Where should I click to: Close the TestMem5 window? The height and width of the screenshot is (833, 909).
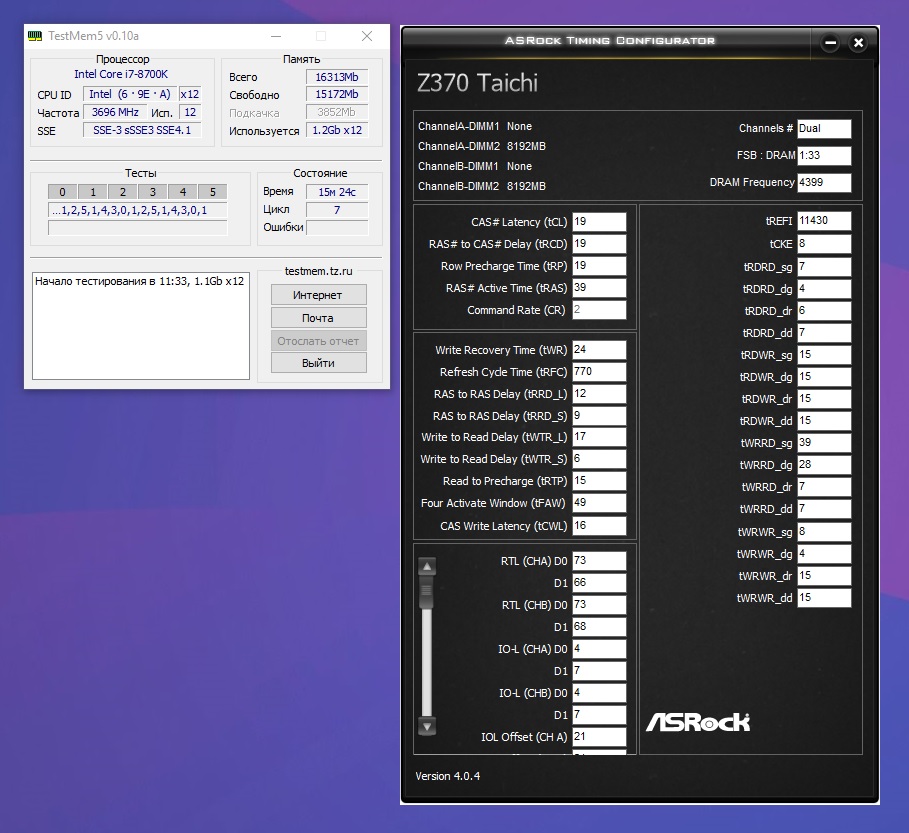coord(366,36)
